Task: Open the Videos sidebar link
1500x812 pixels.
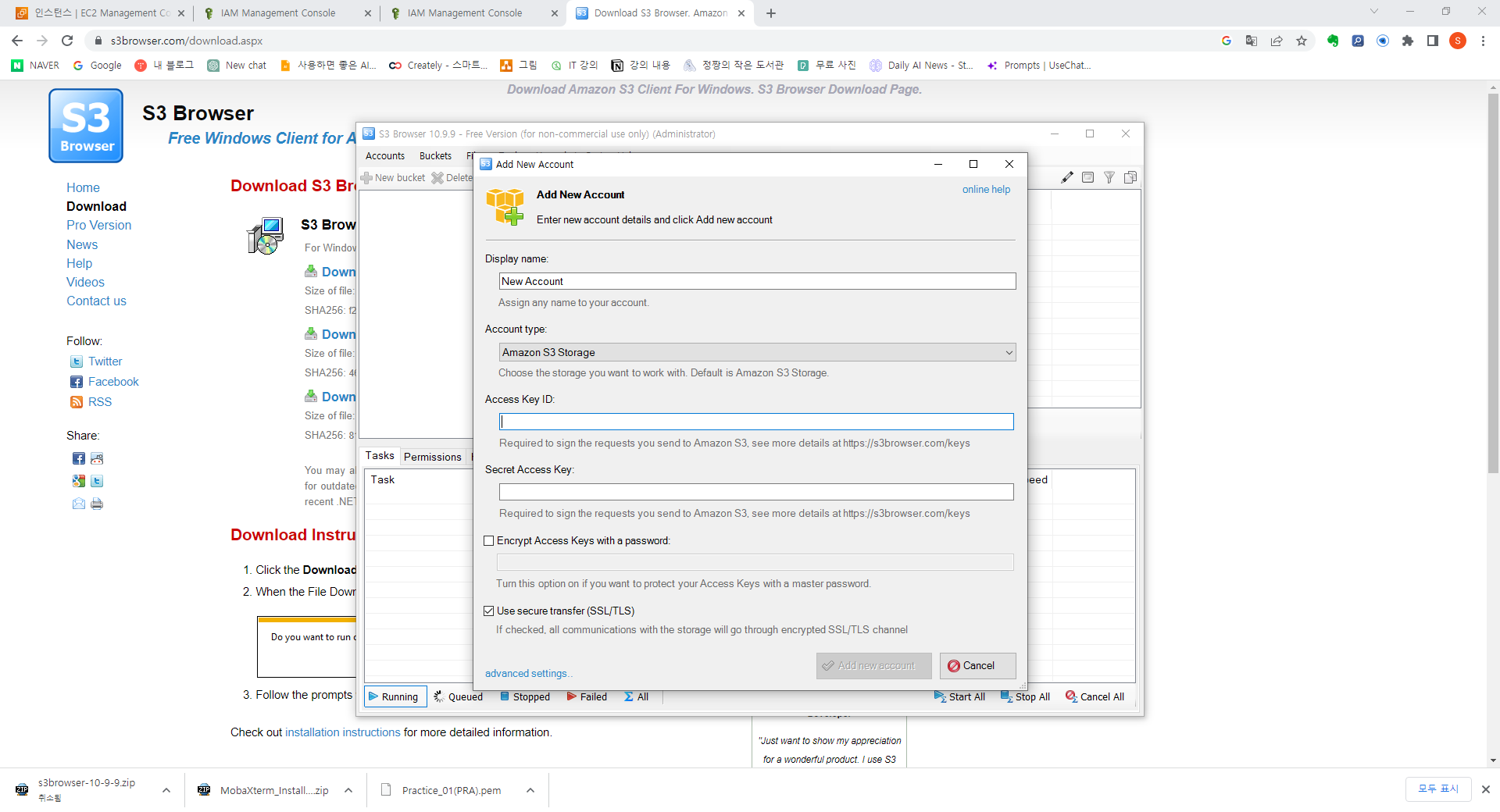Action: coord(85,283)
